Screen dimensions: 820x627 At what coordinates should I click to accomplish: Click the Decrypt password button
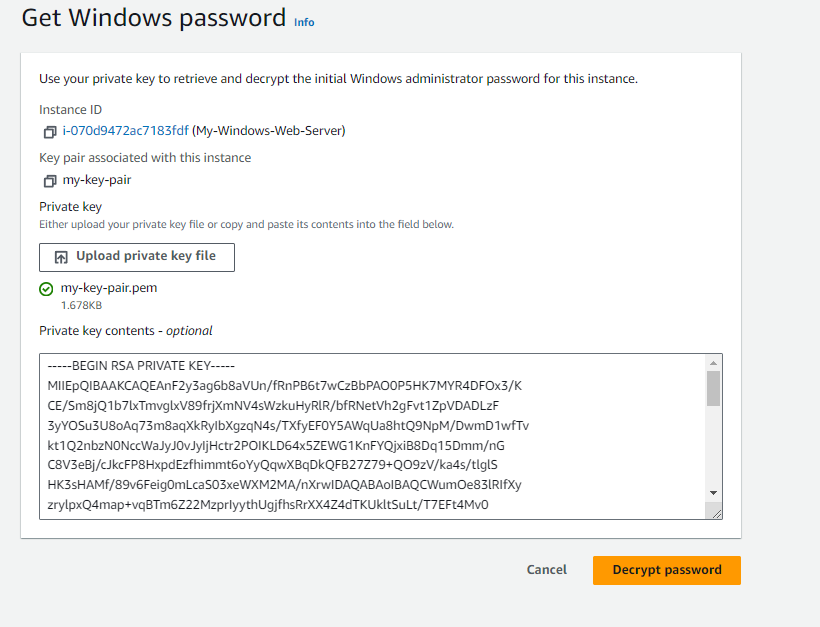click(x=666, y=570)
